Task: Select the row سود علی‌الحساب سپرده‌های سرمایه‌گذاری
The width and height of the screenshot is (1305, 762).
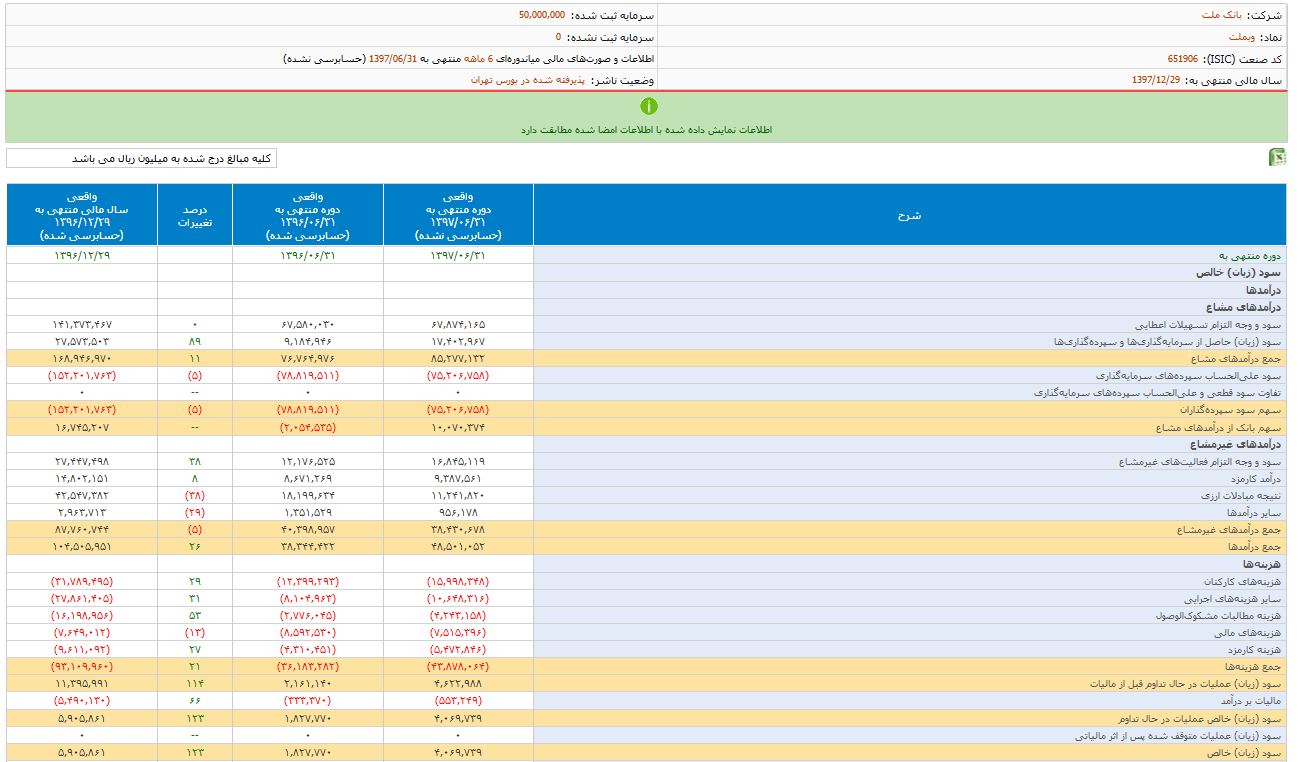Action: (646, 376)
